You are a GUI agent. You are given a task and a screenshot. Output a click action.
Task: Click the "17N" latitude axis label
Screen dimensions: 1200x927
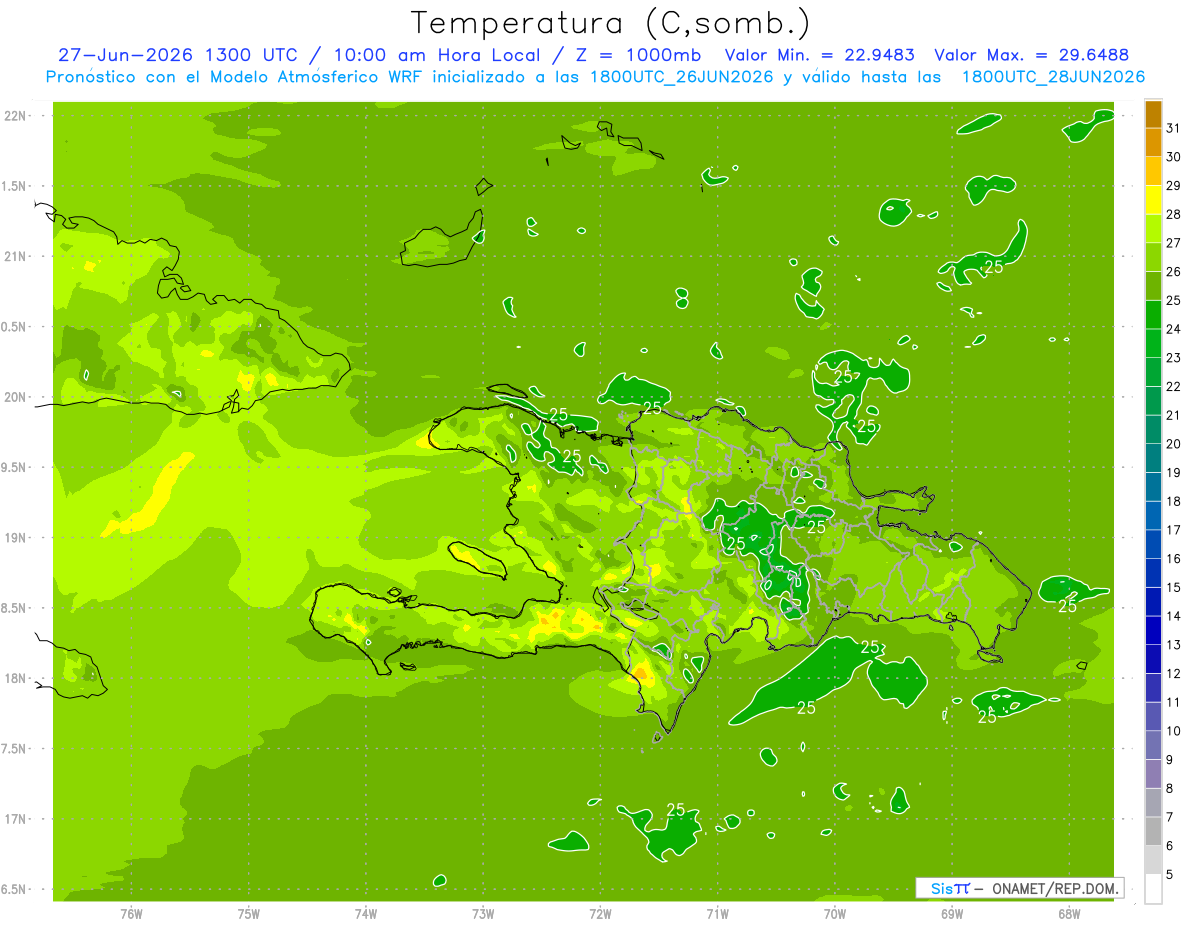[x=15, y=820]
